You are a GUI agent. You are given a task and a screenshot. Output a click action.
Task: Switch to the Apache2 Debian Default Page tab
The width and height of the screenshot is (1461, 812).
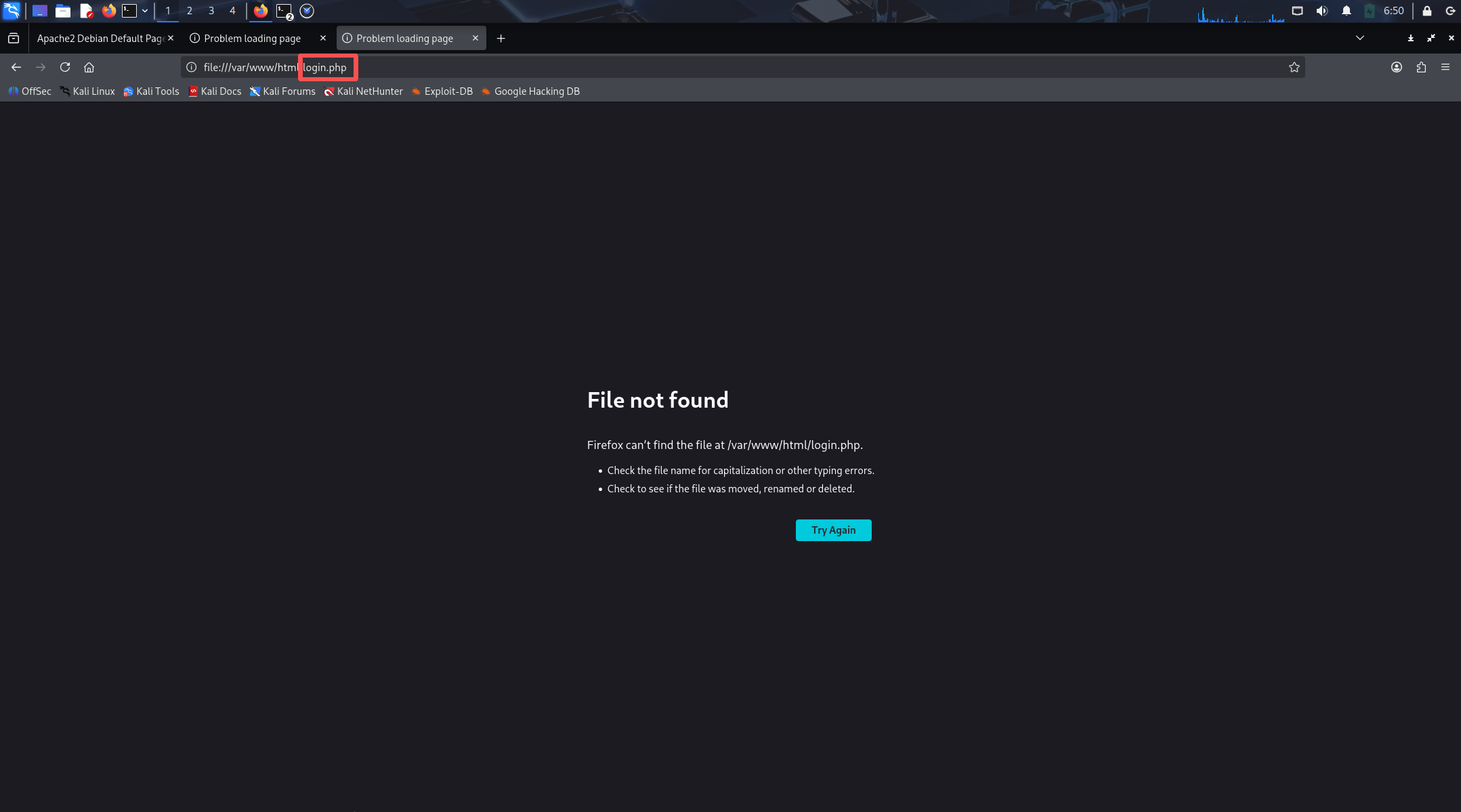point(100,39)
